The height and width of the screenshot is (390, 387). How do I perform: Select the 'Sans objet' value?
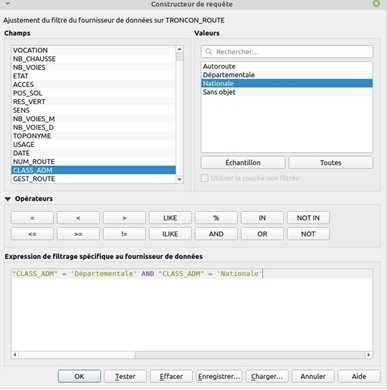[x=287, y=92]
